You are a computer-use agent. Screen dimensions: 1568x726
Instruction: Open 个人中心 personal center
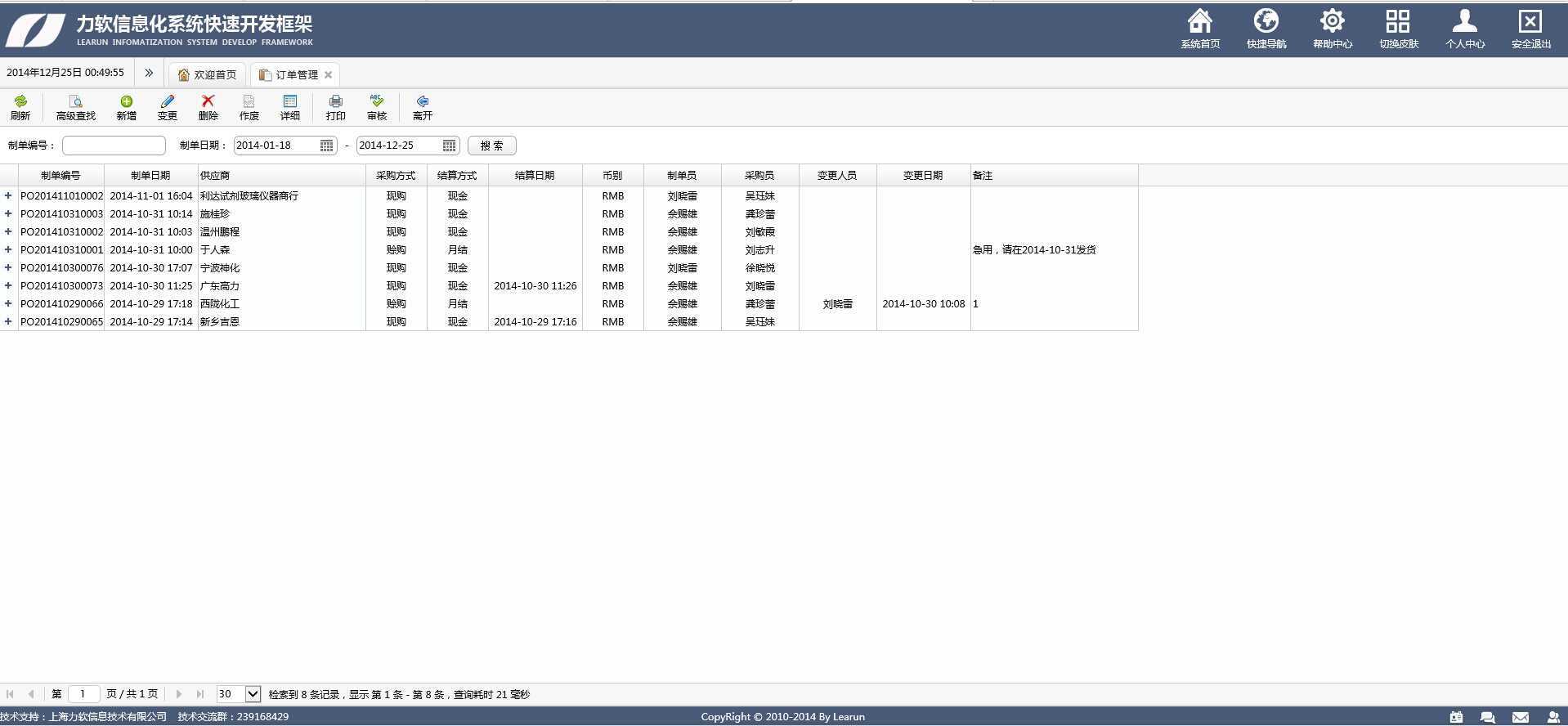pos(1465,29)
